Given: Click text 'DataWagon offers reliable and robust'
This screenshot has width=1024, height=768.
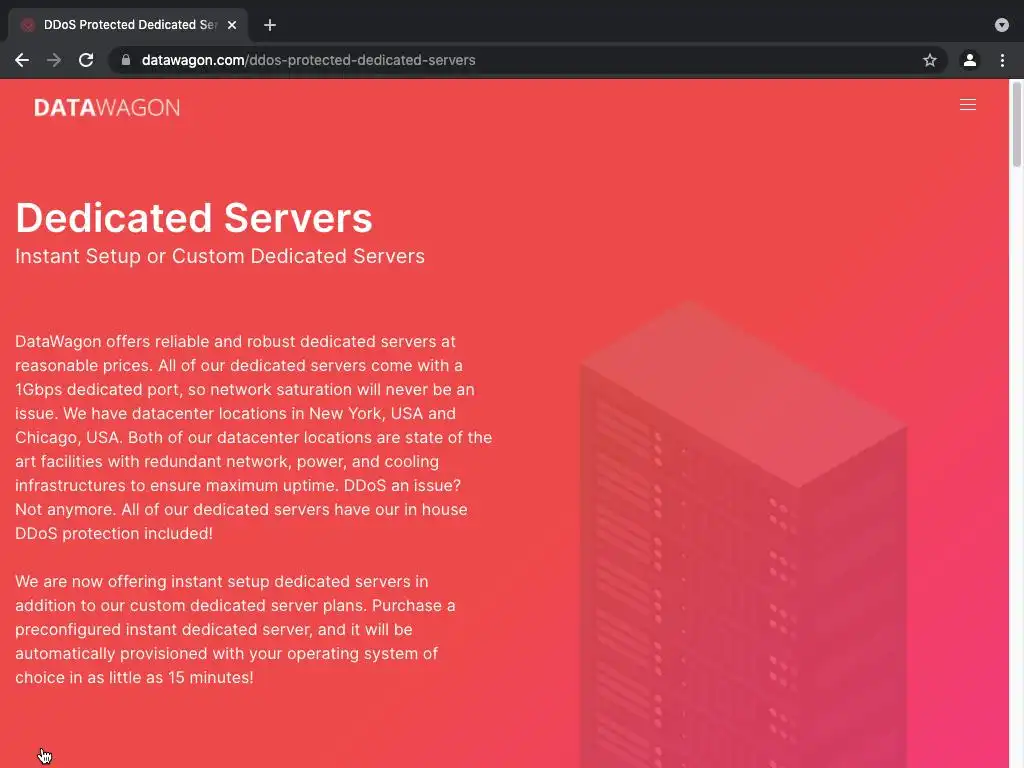Looking at the screenshot, I should coord(155,342).
